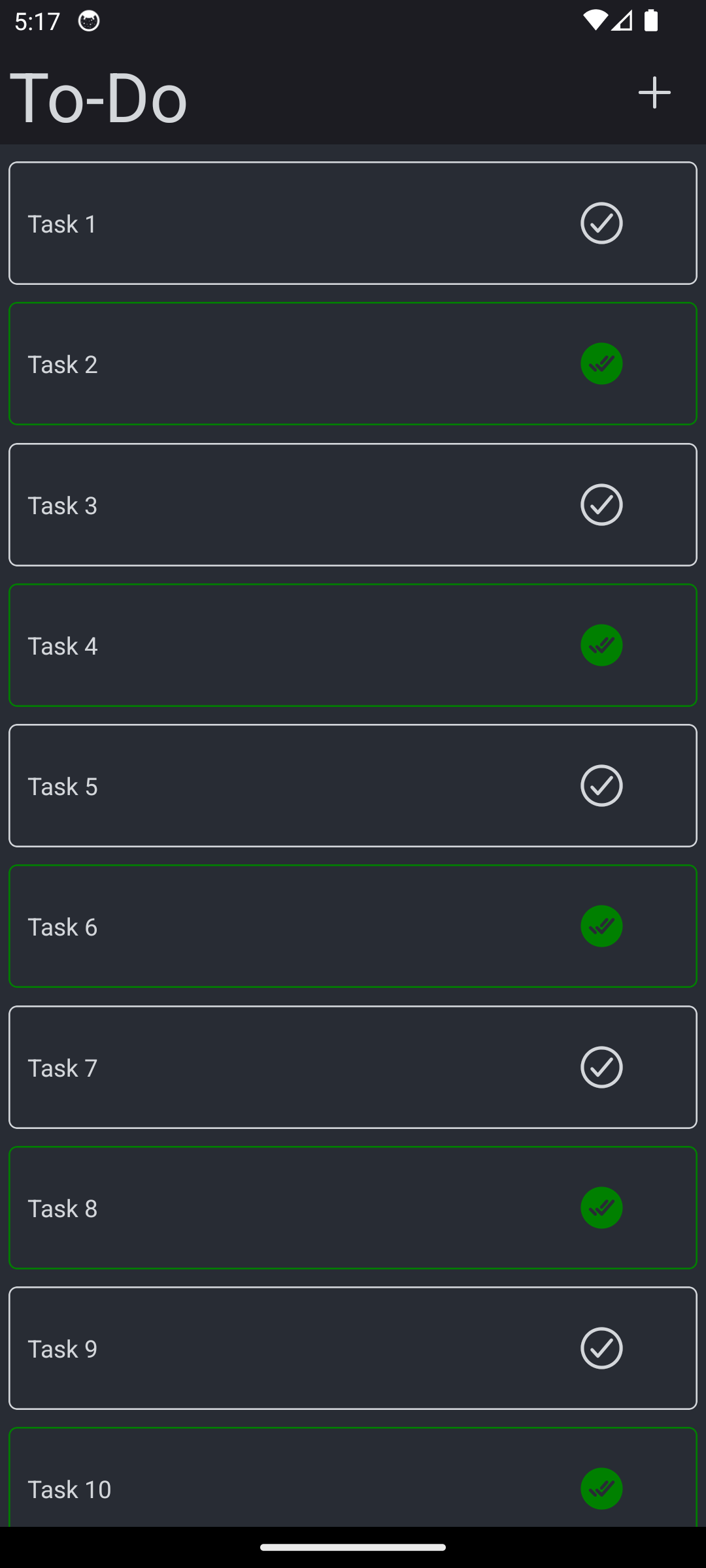Check off Task 9
This screenshot has height=1568, width=706.
[x=601, y=1348]
